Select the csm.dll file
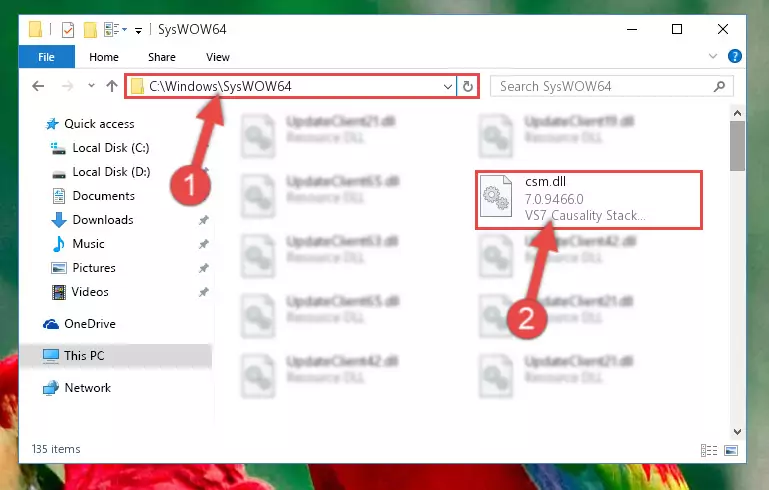 click(x=589, y=199)
